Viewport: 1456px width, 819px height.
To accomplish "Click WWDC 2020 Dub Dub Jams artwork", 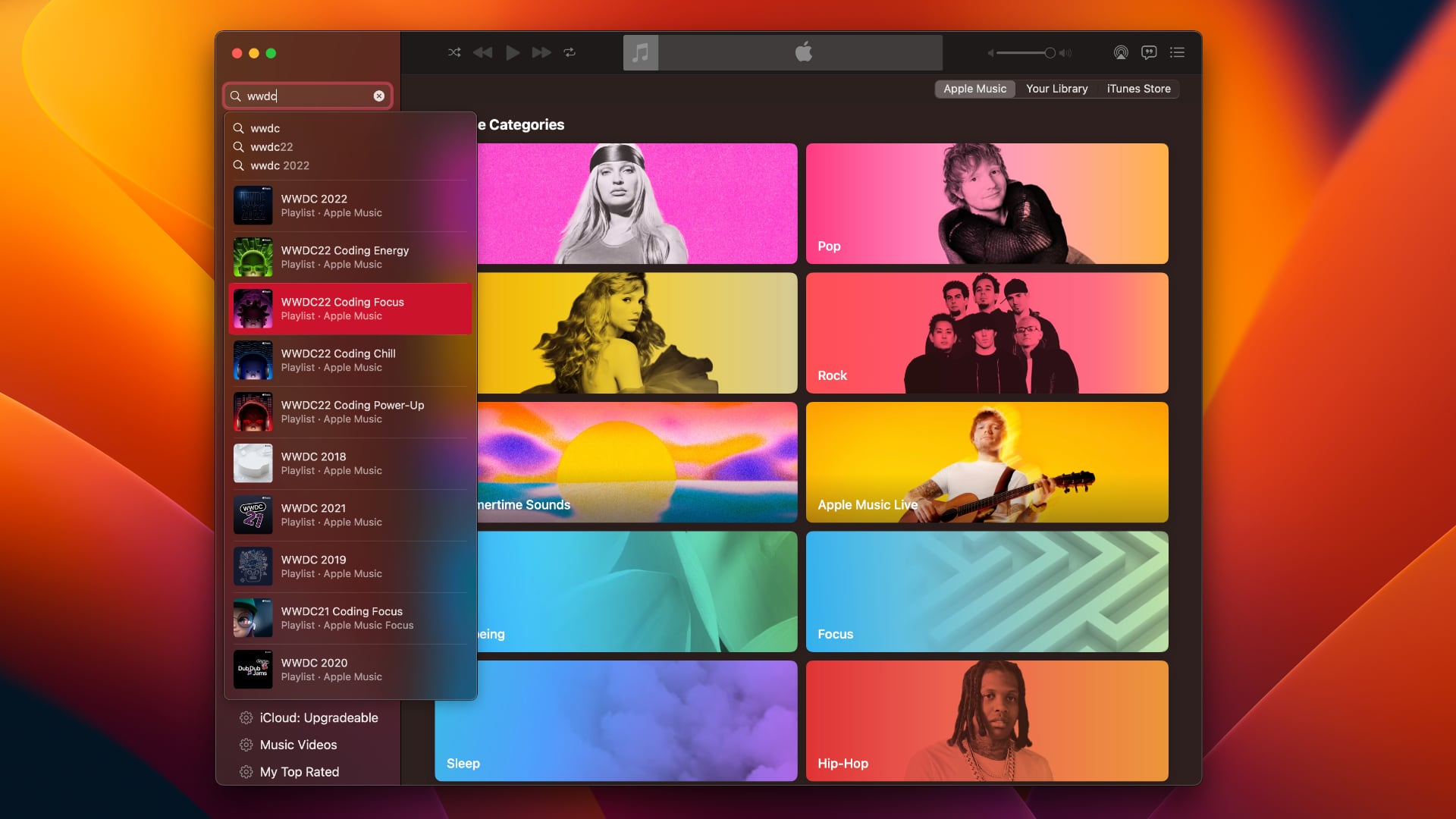I will coord(253,670).
